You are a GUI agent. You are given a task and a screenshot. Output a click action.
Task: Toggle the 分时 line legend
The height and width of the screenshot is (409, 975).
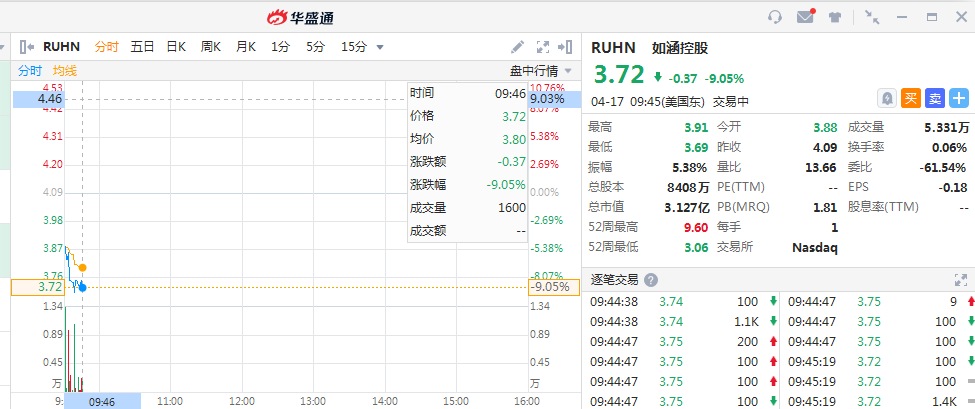point(30,70)
